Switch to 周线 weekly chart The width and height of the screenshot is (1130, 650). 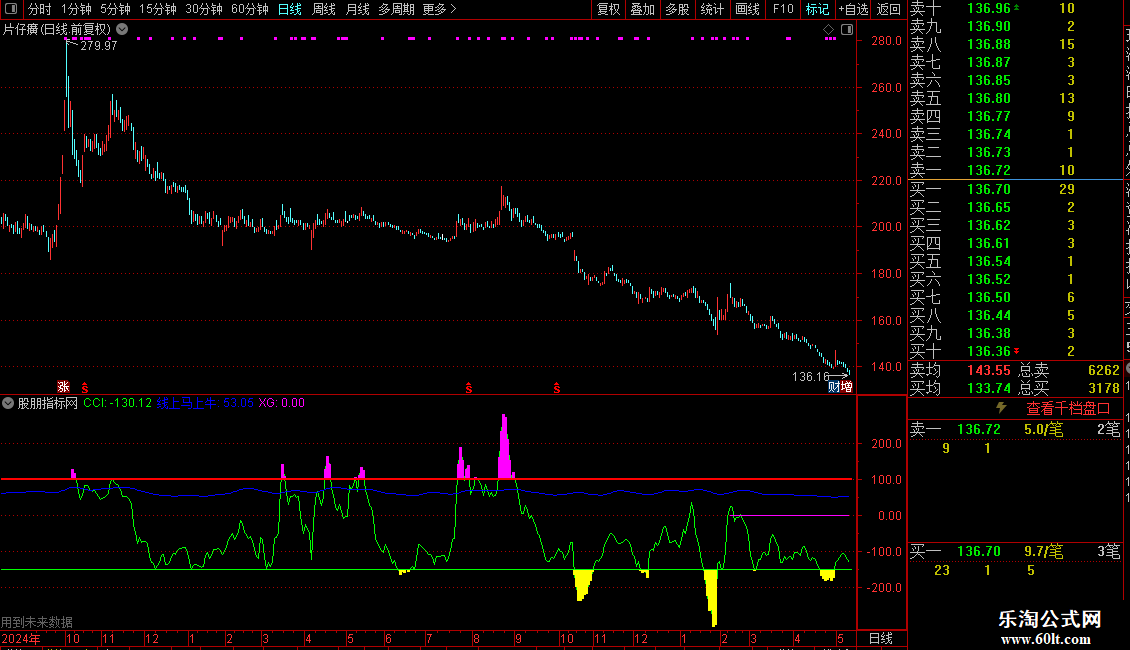coord(324,9)
